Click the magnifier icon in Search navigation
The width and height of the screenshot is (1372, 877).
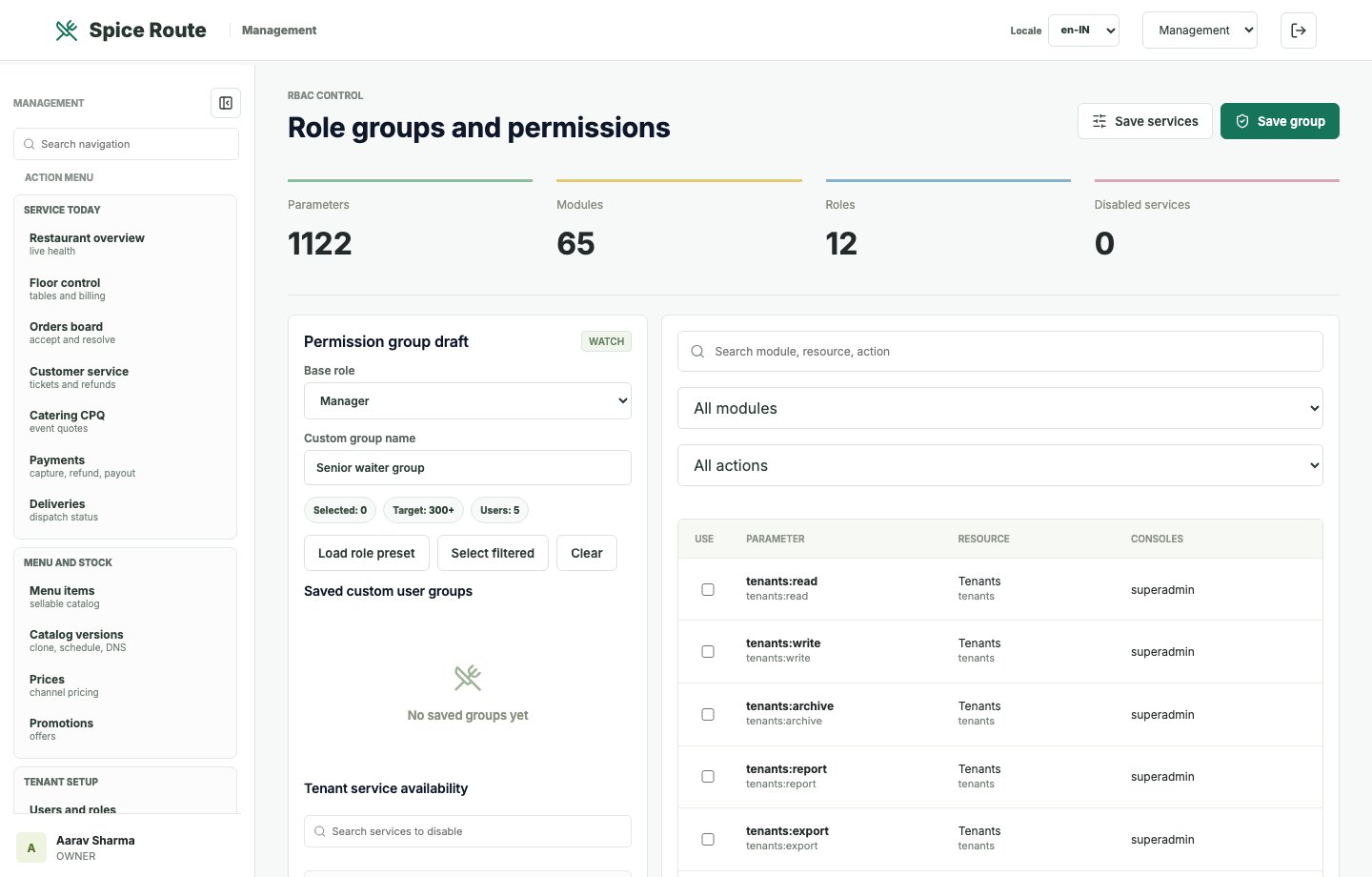30,144
